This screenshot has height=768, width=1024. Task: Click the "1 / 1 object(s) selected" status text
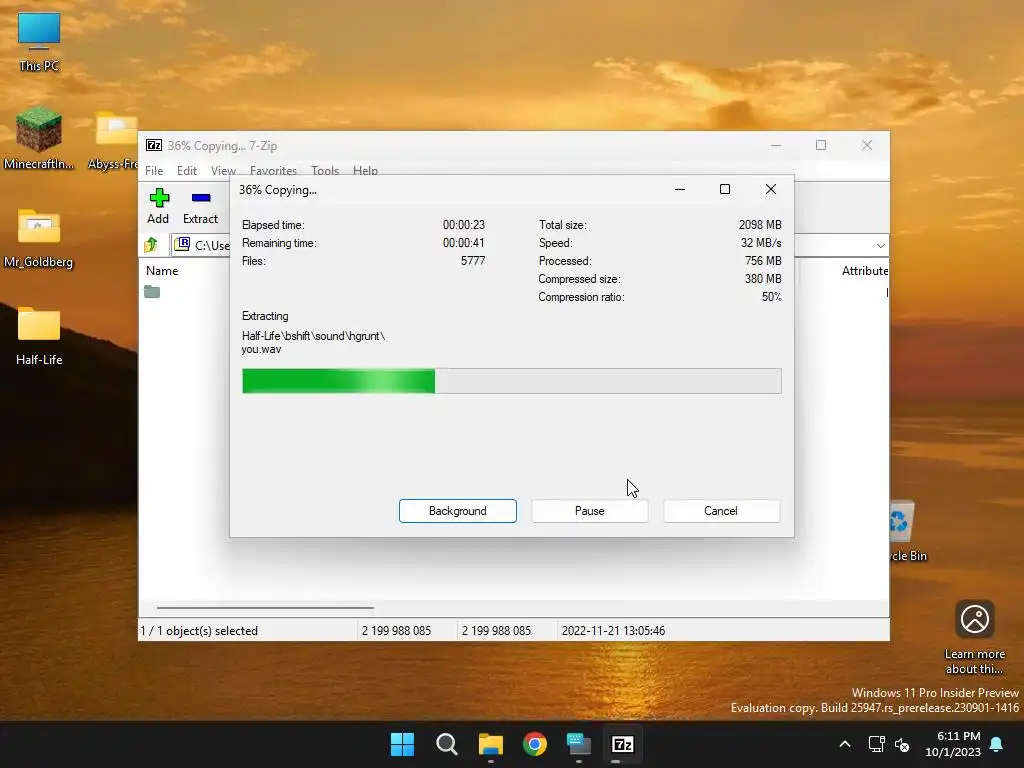coord(199,631)
